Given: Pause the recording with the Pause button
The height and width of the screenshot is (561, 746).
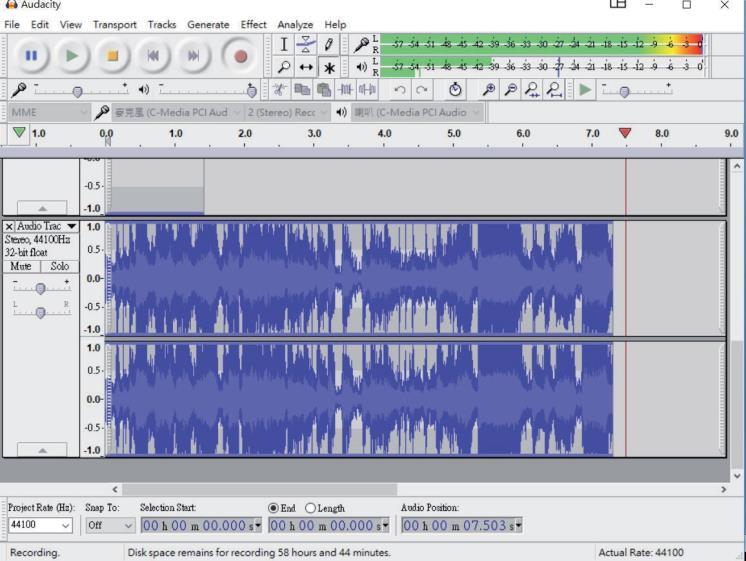Looking at the screenshot, I should click(31, 56).
